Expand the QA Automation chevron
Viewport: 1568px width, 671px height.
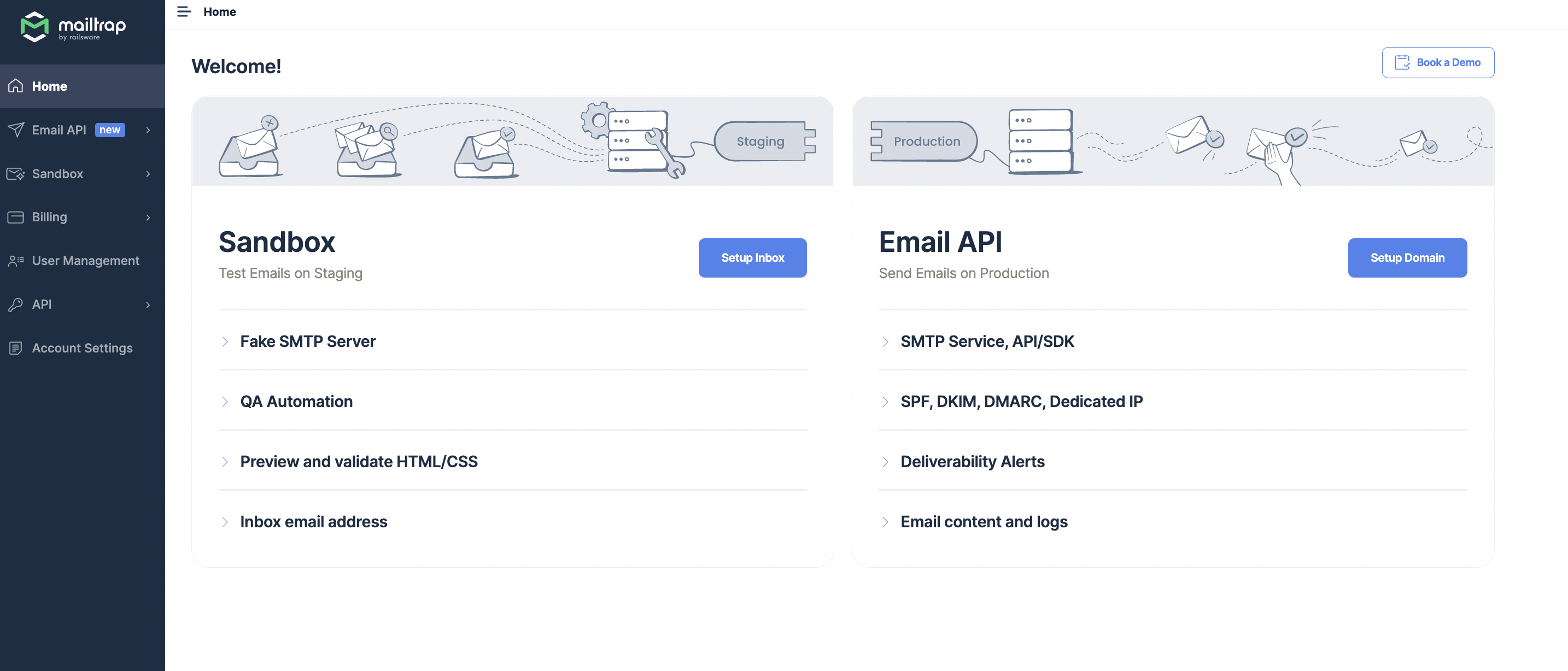tap(225, 402)
